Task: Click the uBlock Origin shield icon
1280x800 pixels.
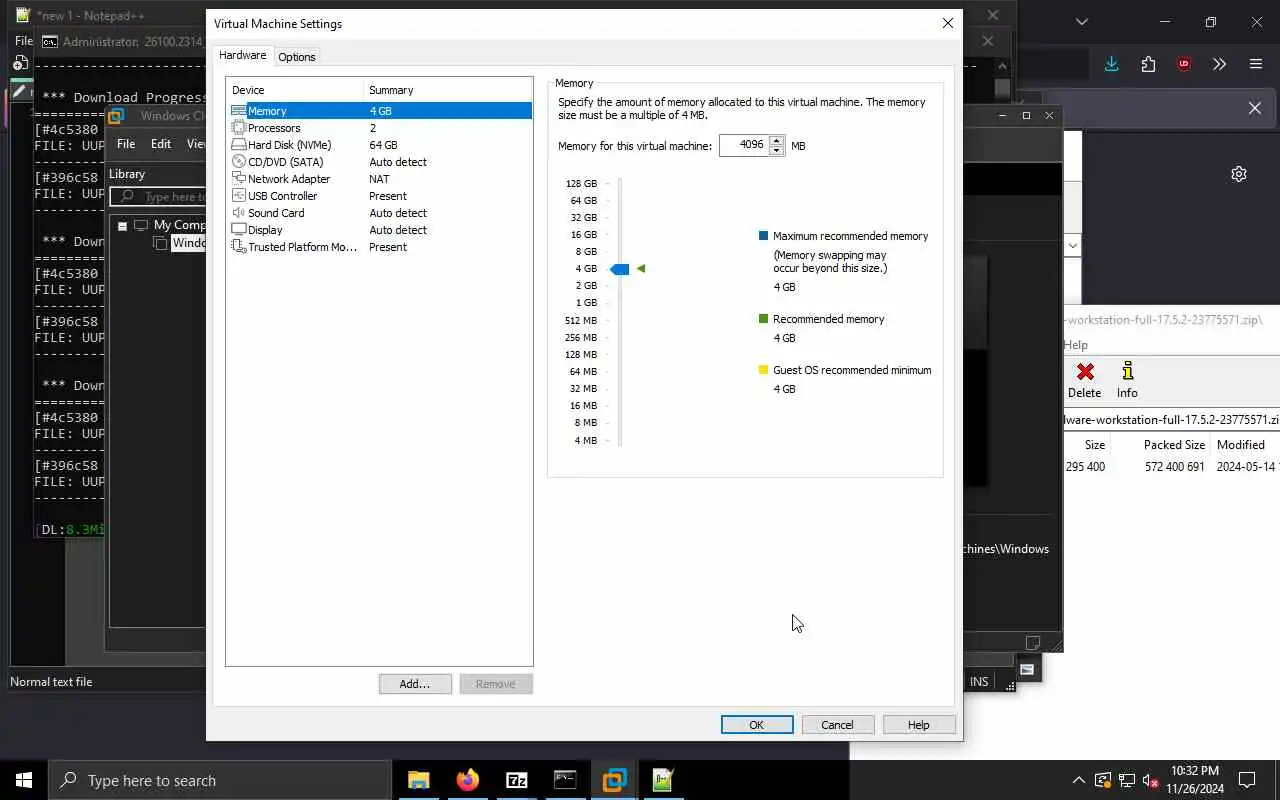Action: (1184, 64)
